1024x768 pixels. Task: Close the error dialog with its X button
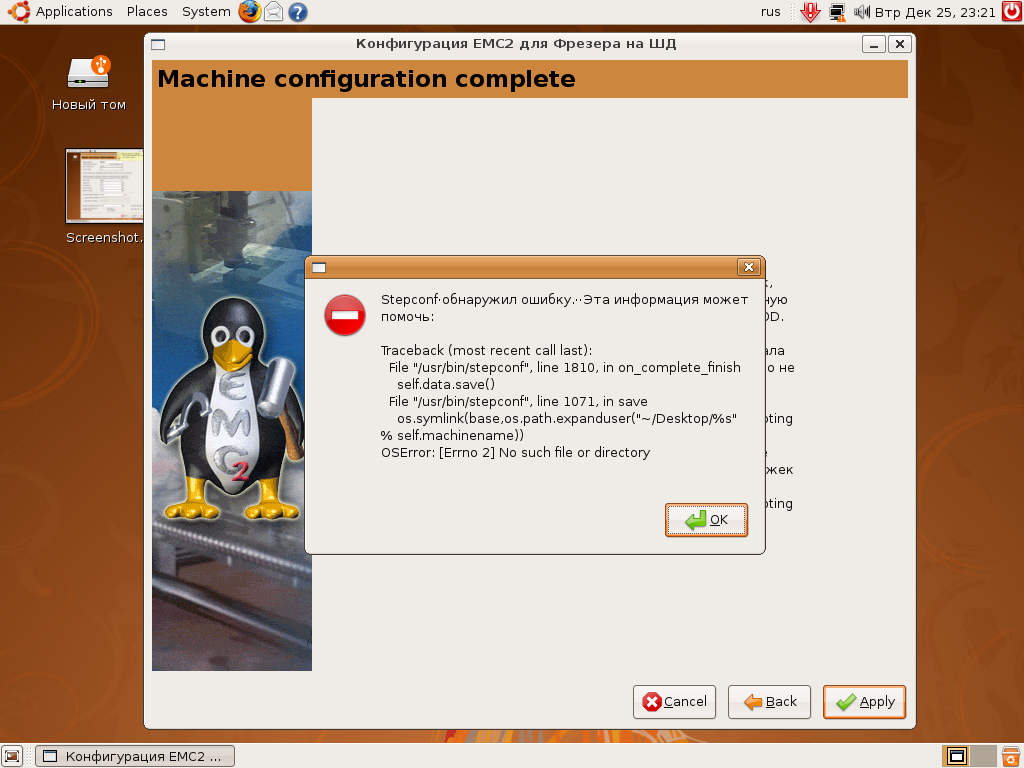[749, 267]
